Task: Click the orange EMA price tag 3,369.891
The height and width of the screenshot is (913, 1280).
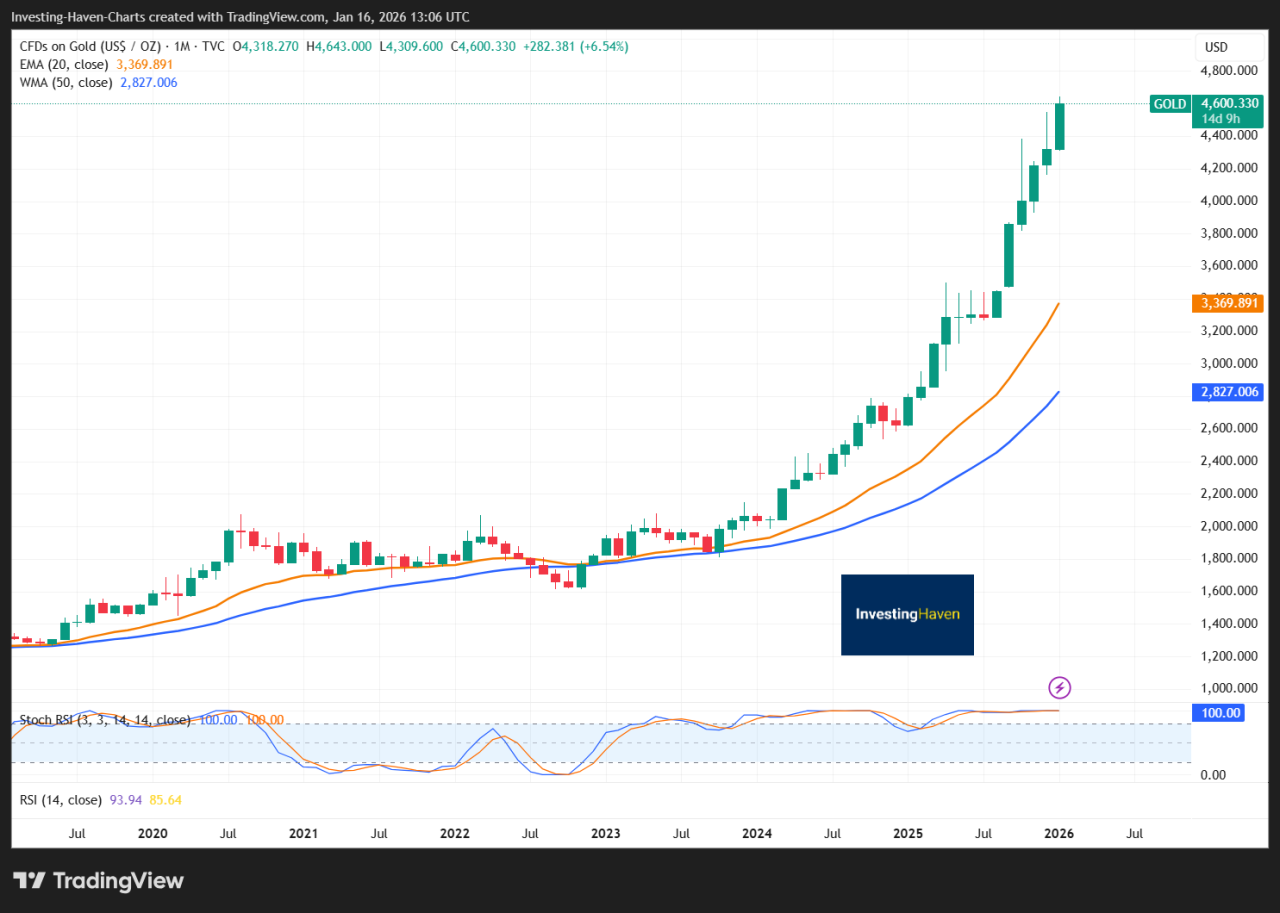Action: point(1227,303)
